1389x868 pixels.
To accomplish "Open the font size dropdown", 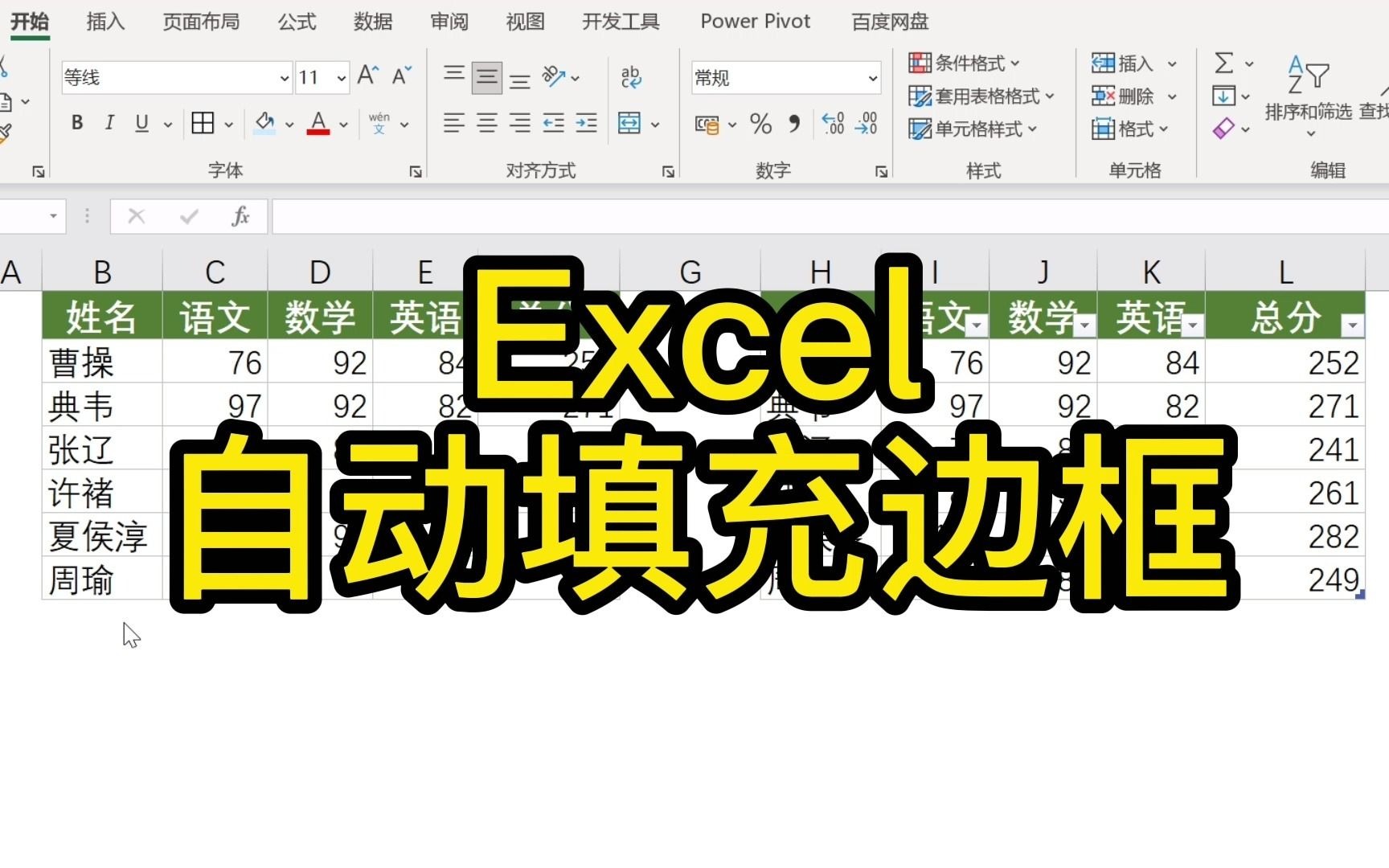I will pos(342,78).
